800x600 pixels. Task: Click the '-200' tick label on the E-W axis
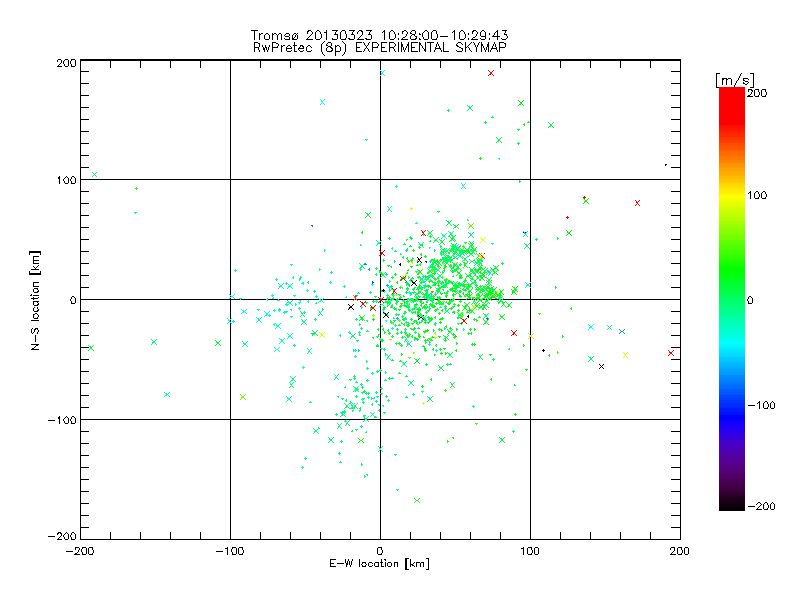click(x=81, y=551)
